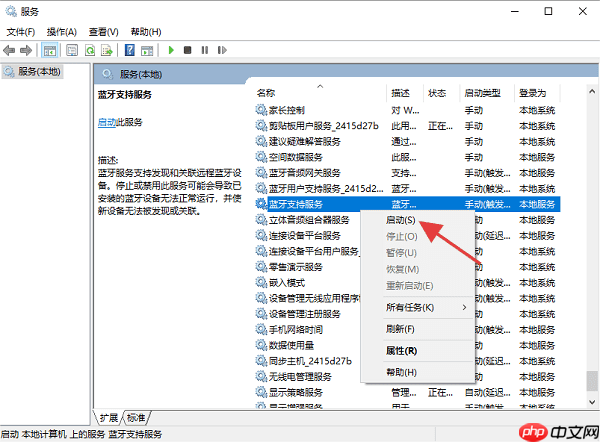Click gear icon of 显示策略服务 row
This screenshot has height=442, width=600.
(x=261, y=392)
